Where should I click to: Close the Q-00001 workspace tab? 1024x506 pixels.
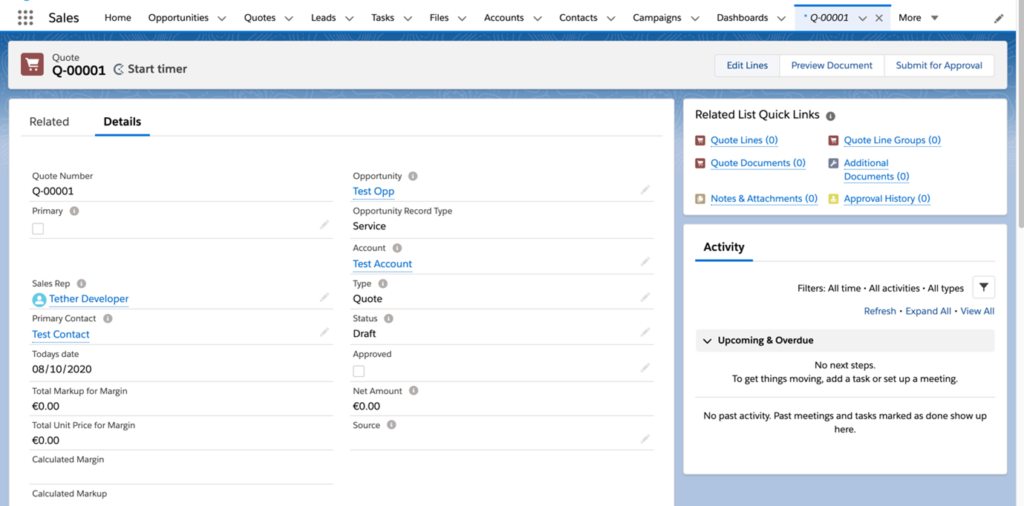point(879,18)
